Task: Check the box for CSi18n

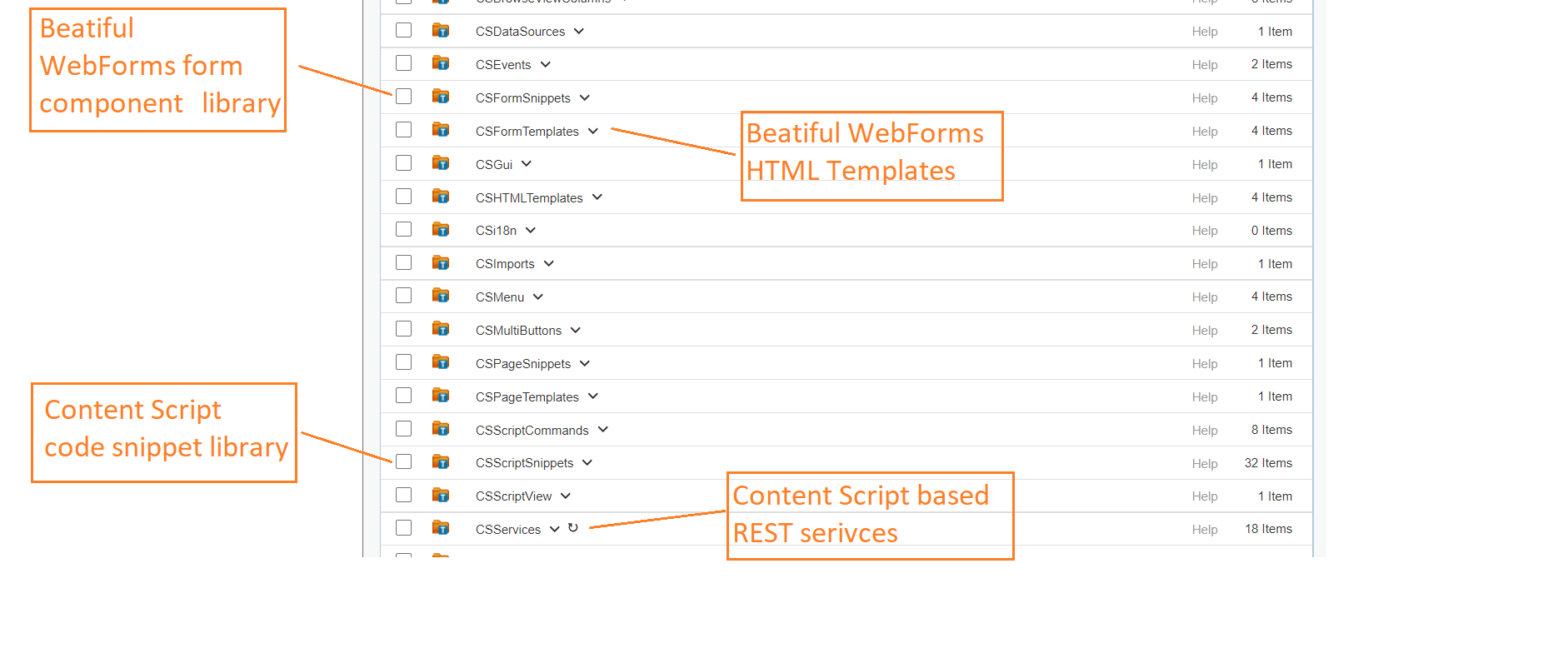Action: (404, 230)
